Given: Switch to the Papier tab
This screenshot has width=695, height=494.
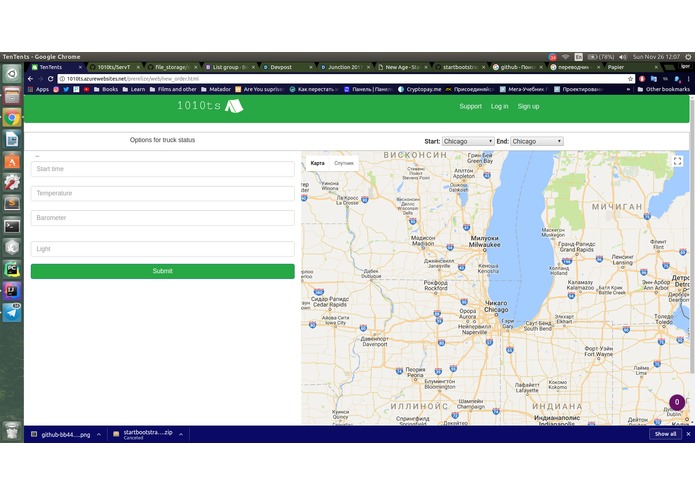Looking at the screenshot, I should pyautogui.click(x=633, y=67).
